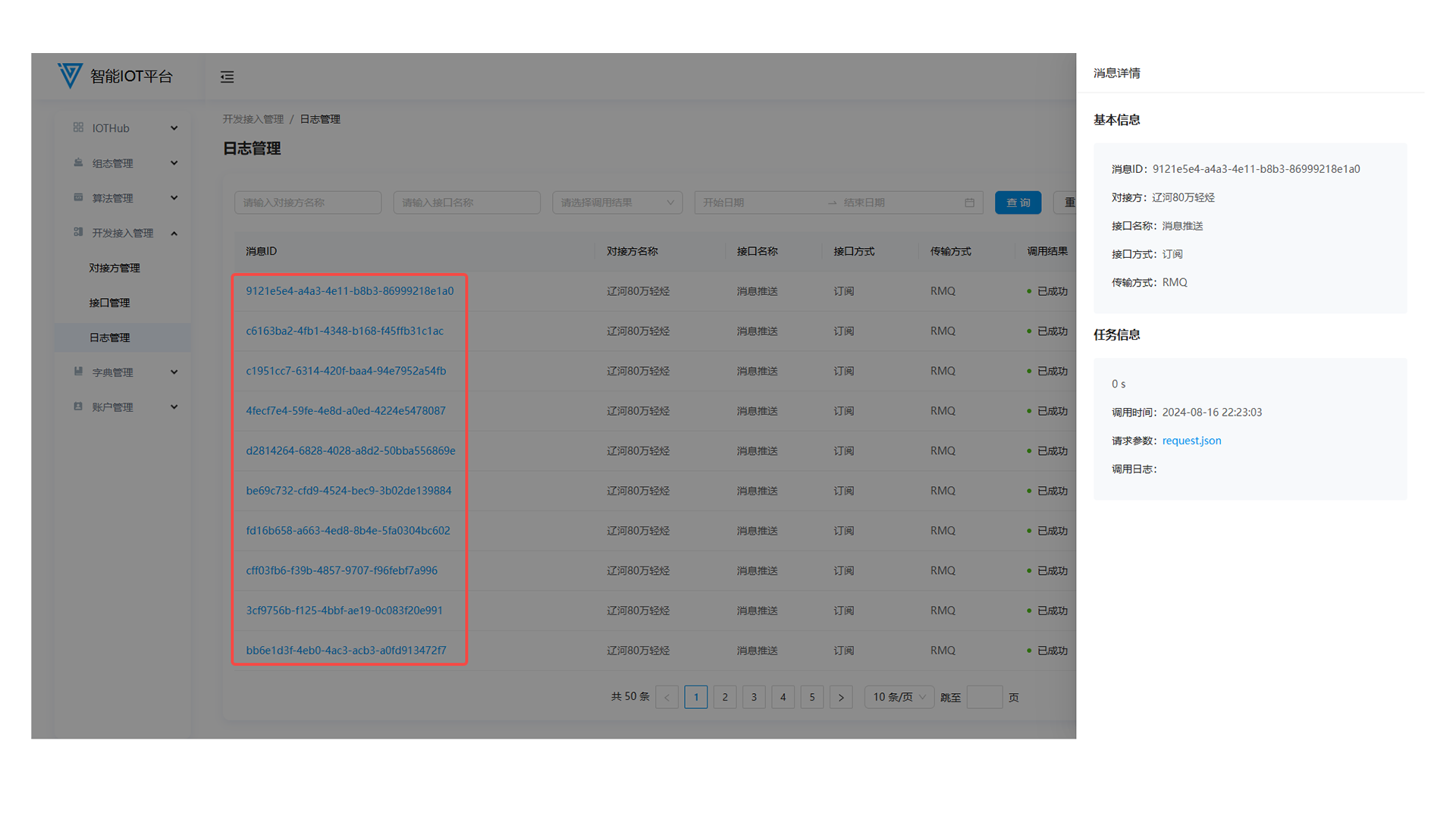Click the 字典管理 sidebar icon
This screenshot has height=819, width=1456.
pyautogui.click(x=78, y=372)
